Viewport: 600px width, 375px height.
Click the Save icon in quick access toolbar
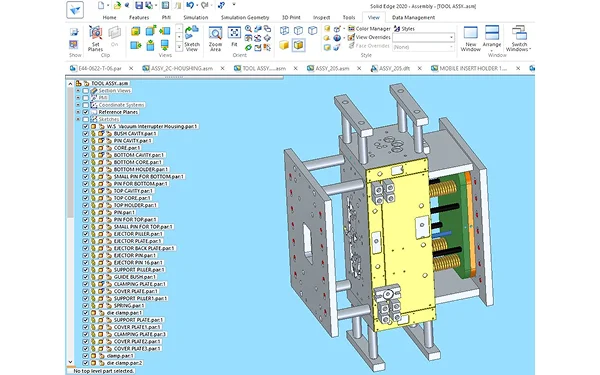click(139, 5)
